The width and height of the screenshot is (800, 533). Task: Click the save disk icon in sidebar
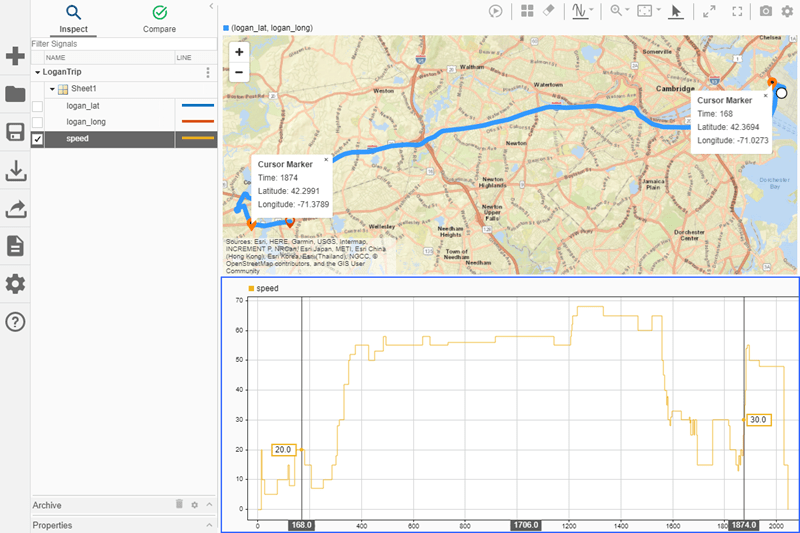click(x=15, y=133)
